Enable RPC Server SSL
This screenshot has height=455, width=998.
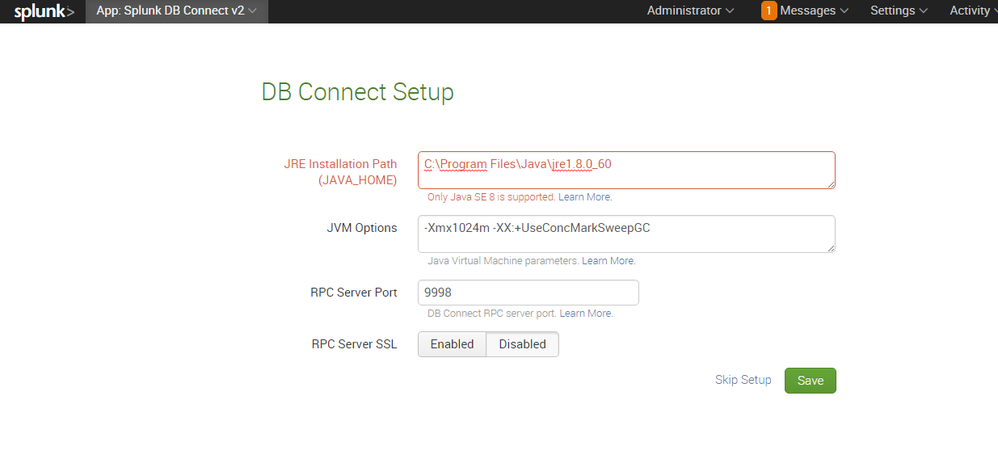tap(451, 344)
